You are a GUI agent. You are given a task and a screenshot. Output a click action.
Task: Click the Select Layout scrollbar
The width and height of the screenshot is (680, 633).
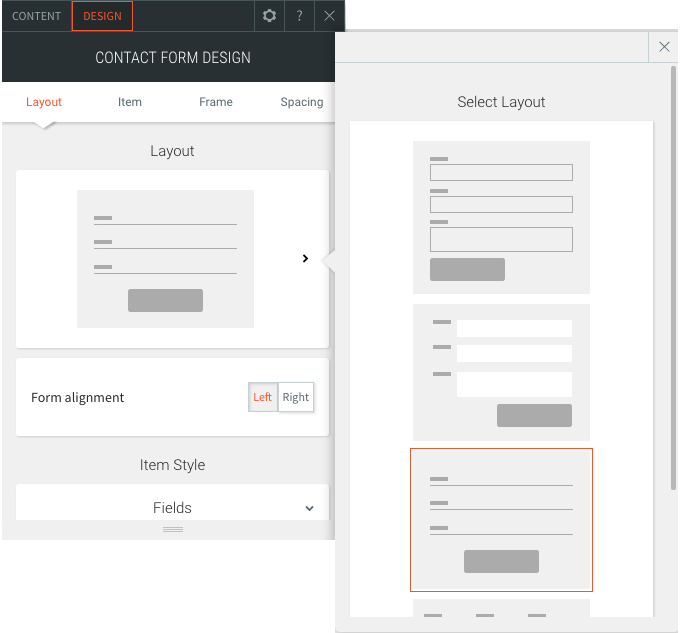tap(673, 277)
